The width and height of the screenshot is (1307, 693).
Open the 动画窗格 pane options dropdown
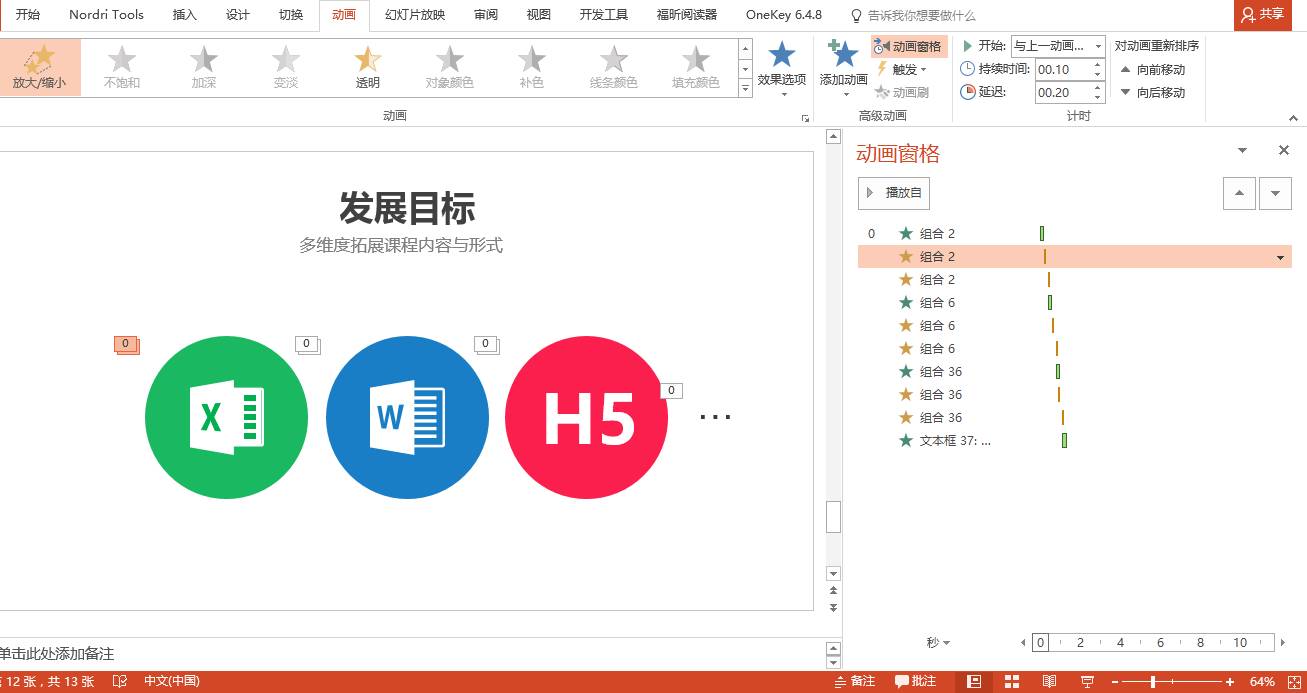pos(1243,150)
